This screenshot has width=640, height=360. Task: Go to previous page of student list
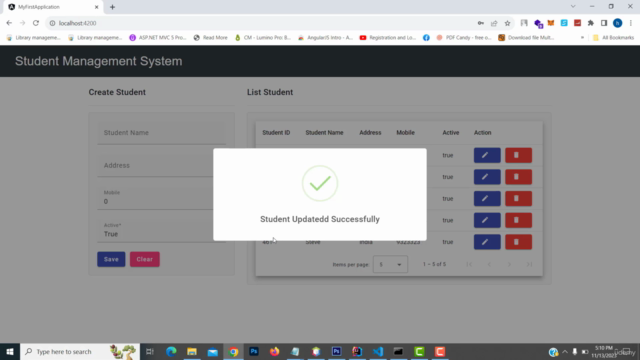[489, 264]
